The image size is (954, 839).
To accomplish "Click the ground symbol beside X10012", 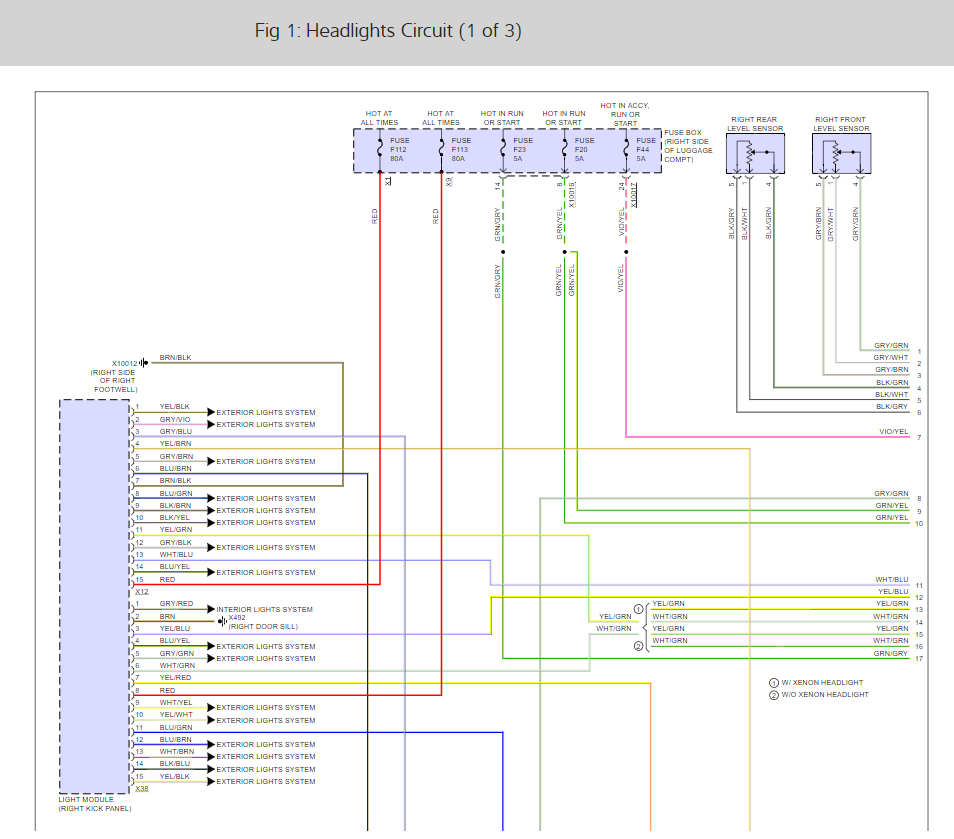I will (x=144, y=363).
